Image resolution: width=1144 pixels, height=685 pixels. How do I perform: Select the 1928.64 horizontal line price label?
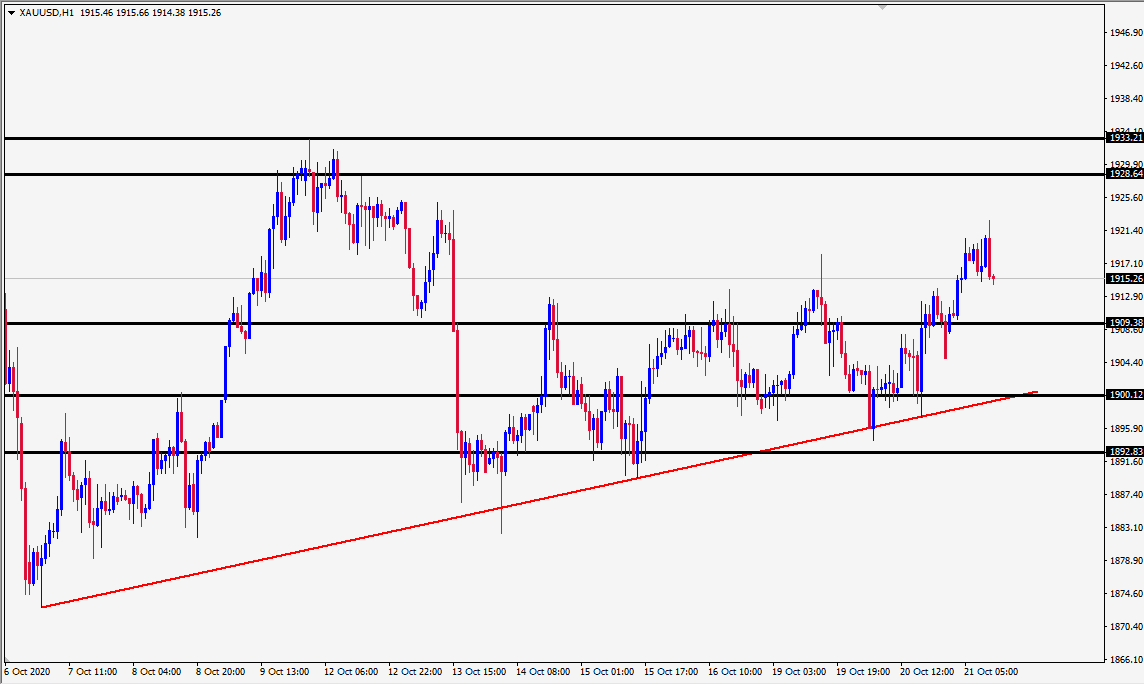click(1125, 174)
